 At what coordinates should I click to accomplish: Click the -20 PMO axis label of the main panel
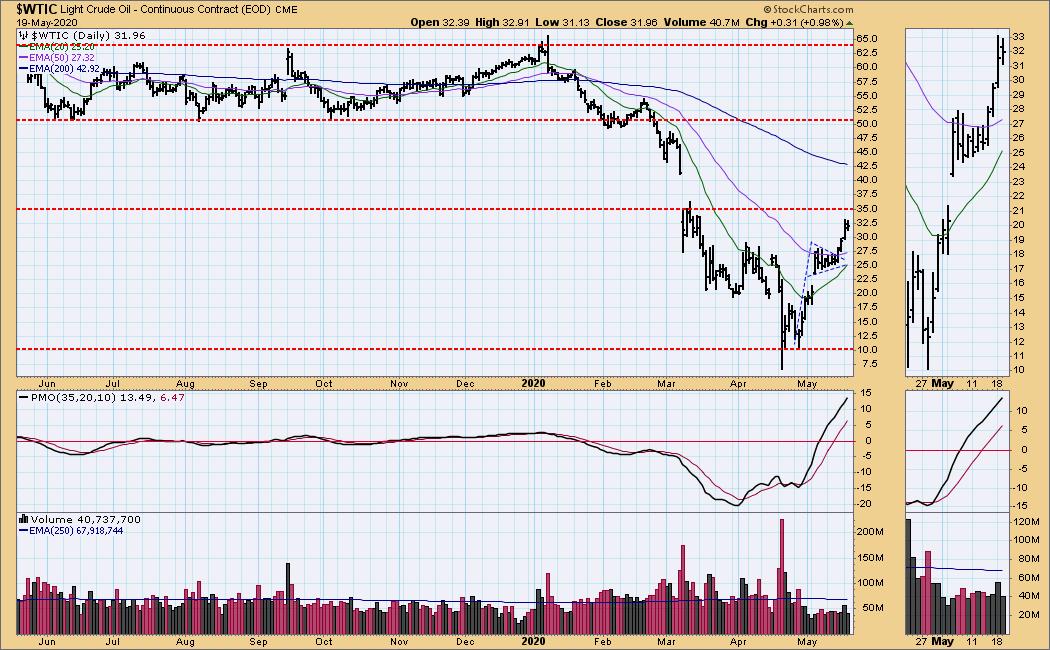(864, 504)
